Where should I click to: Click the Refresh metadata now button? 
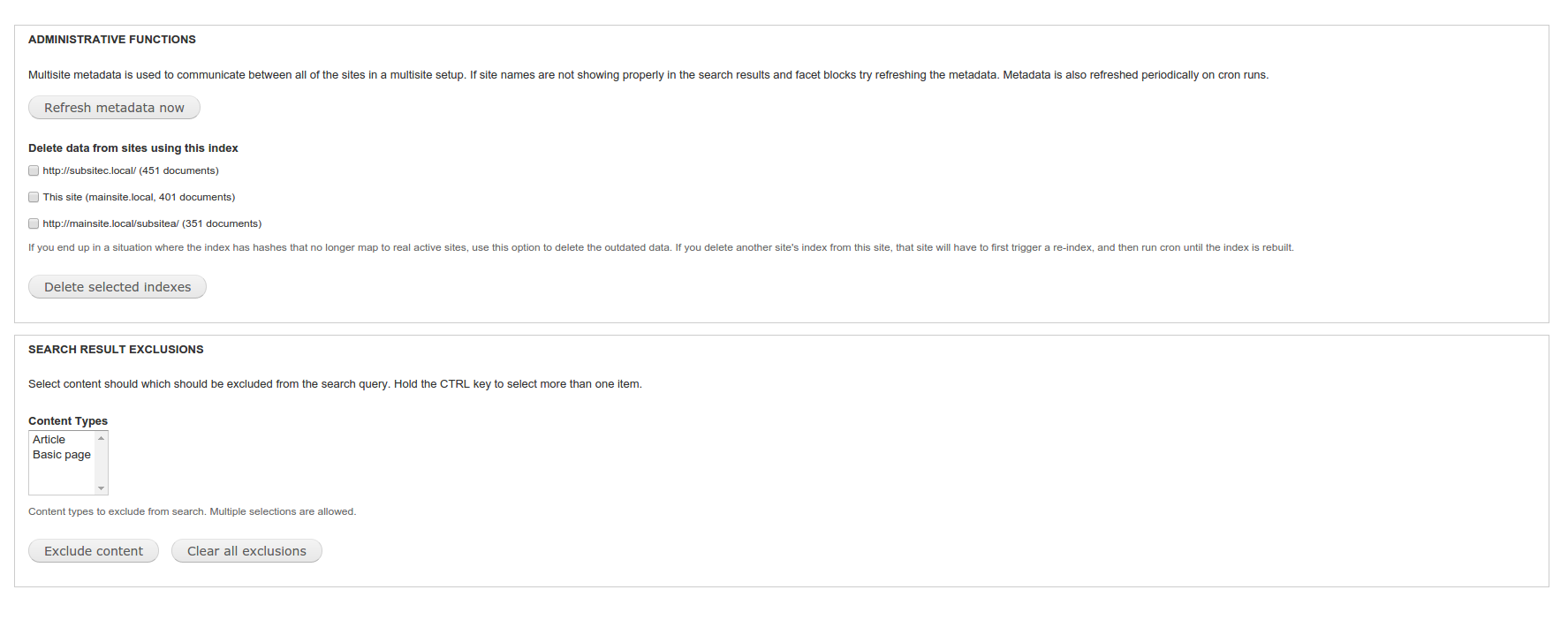click(114, 108)
